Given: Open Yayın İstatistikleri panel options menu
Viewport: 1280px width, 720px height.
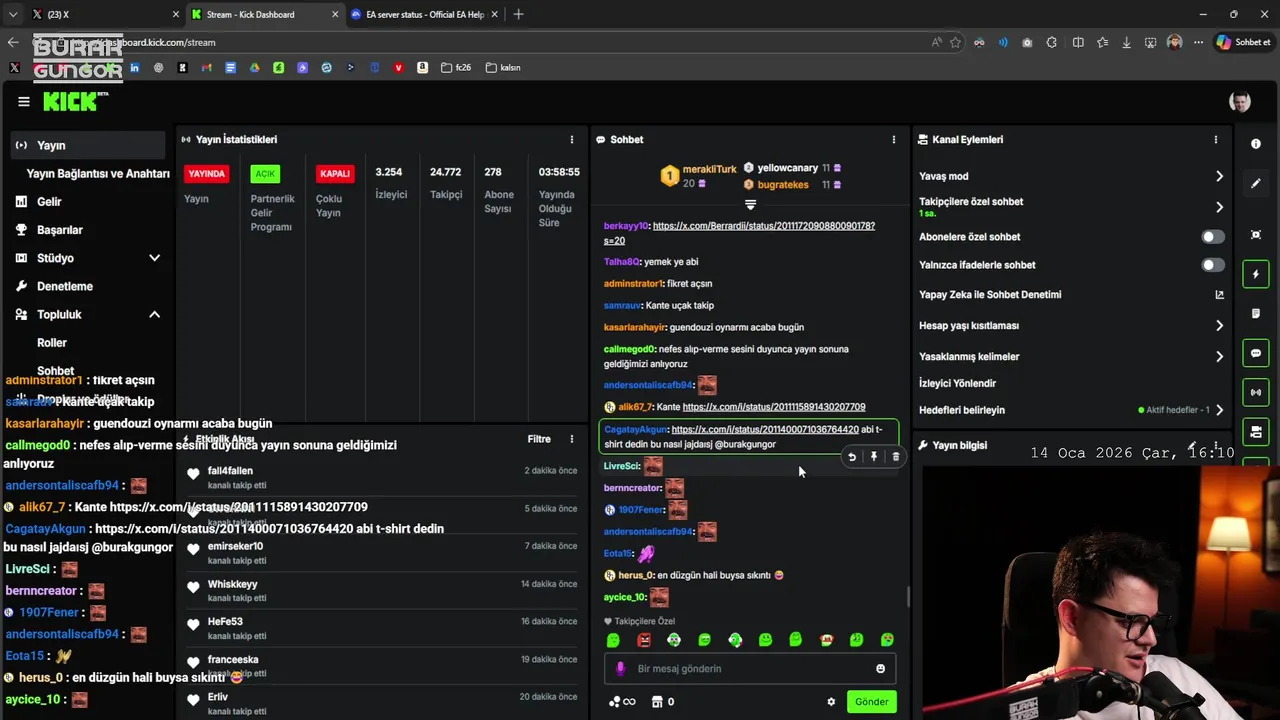Looking at the screenshot, I should 572,140.
